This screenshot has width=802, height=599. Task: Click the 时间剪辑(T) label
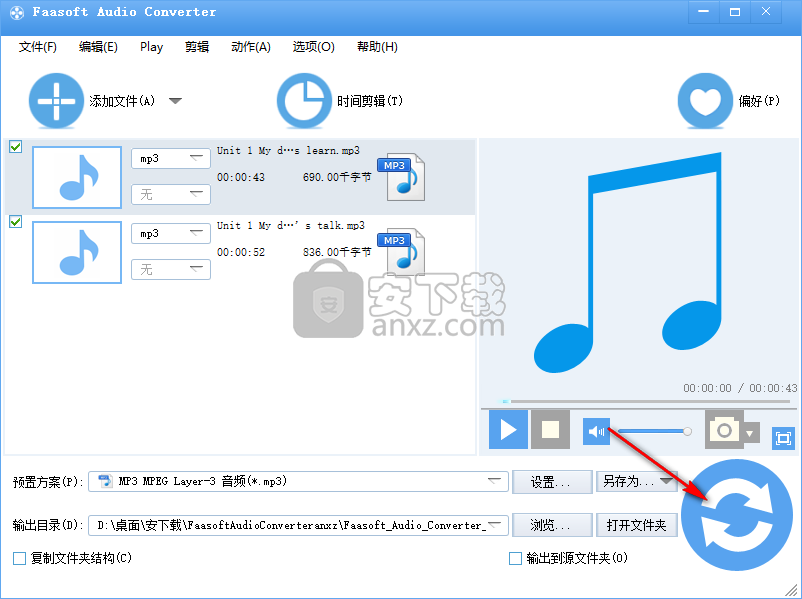[370, 101]
